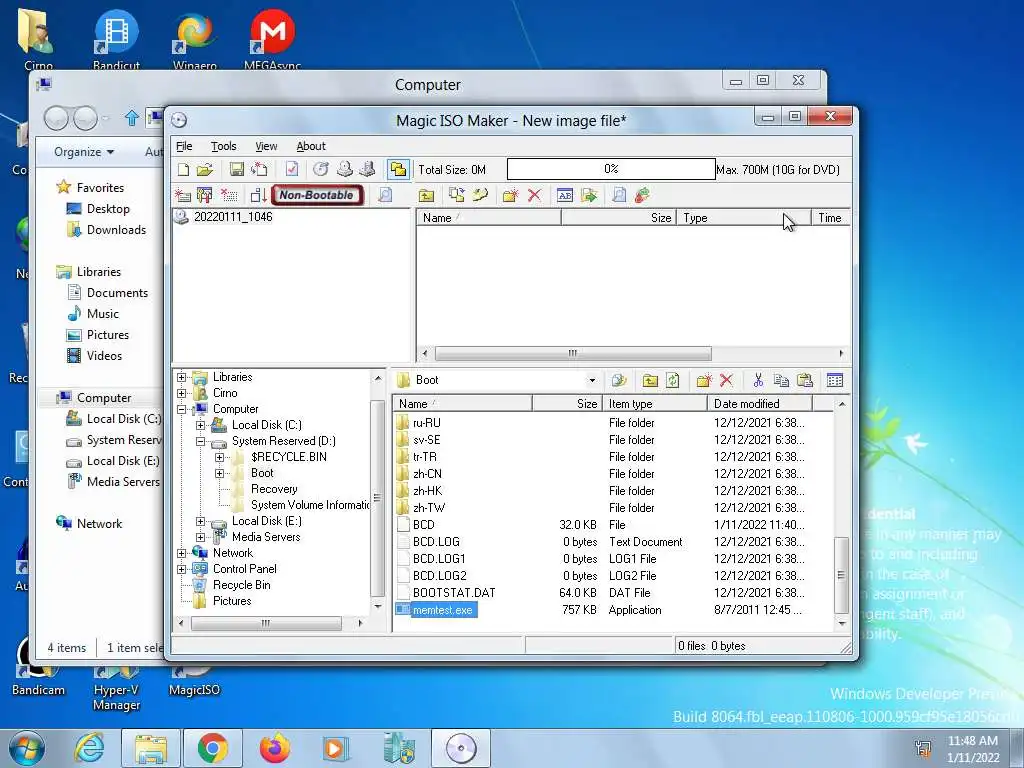Open the File menu in Magic ISO

(x=184, y=146)
